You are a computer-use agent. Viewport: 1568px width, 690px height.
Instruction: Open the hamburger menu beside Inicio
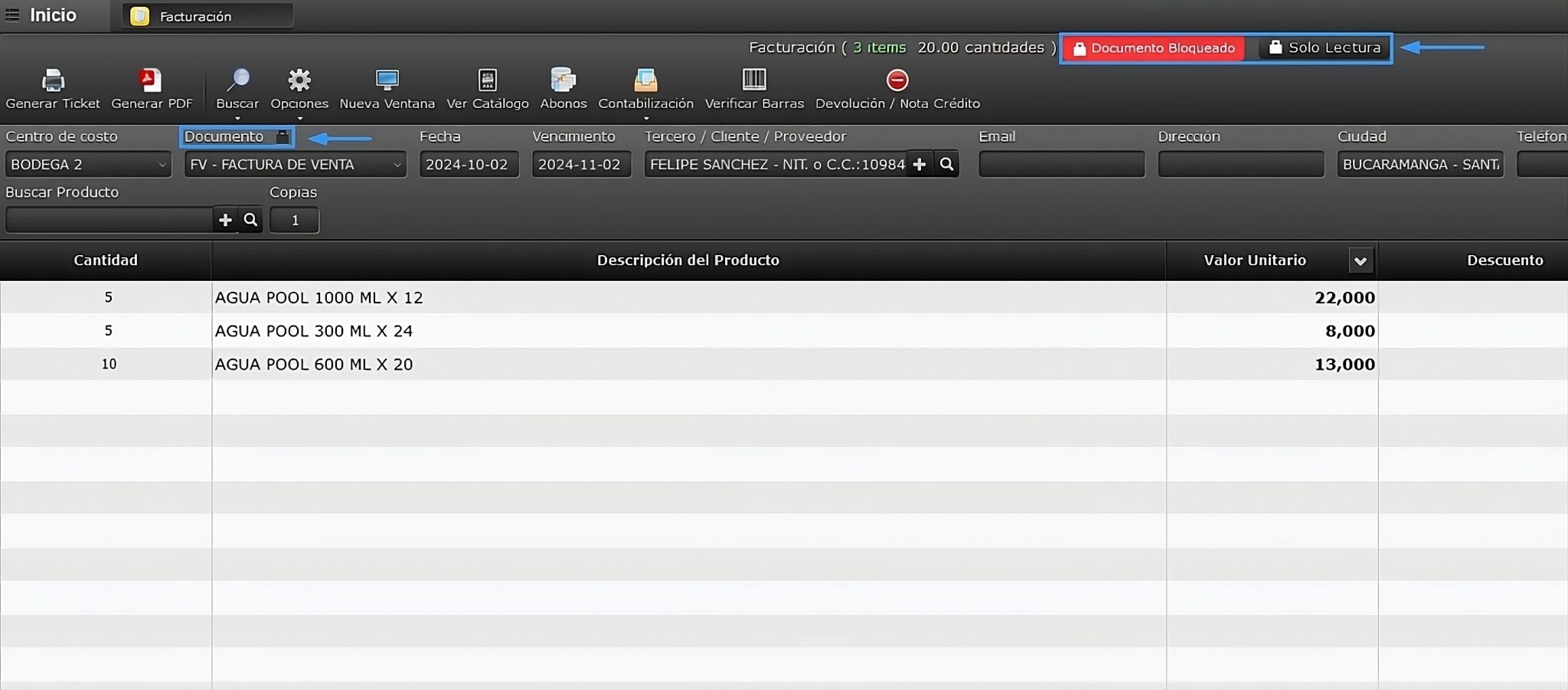tap(12, 15)
